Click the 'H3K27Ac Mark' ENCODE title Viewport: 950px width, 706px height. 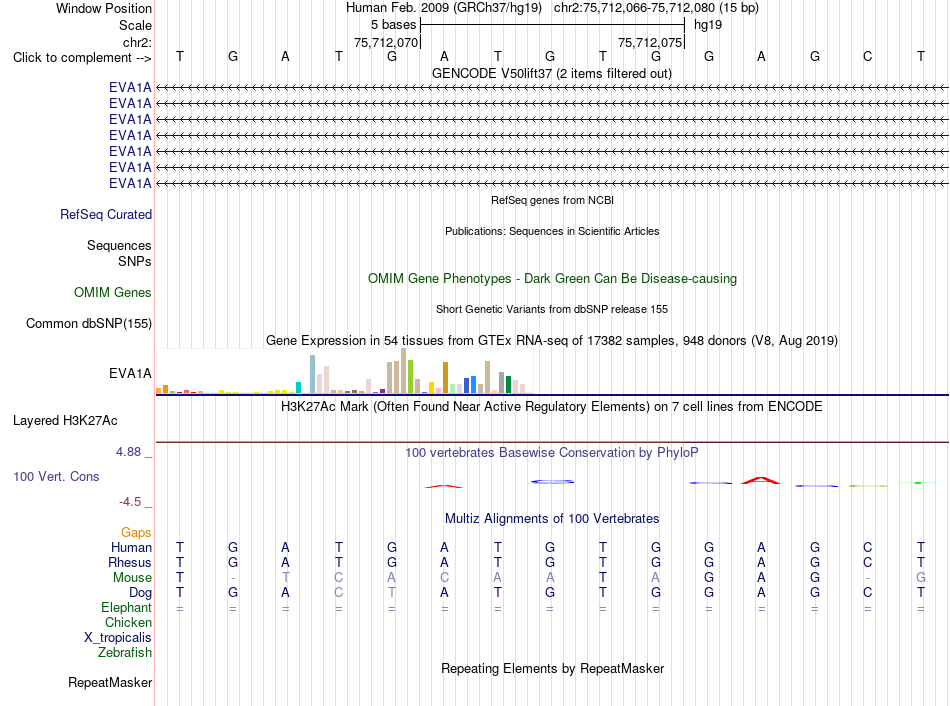click(552, 406)
